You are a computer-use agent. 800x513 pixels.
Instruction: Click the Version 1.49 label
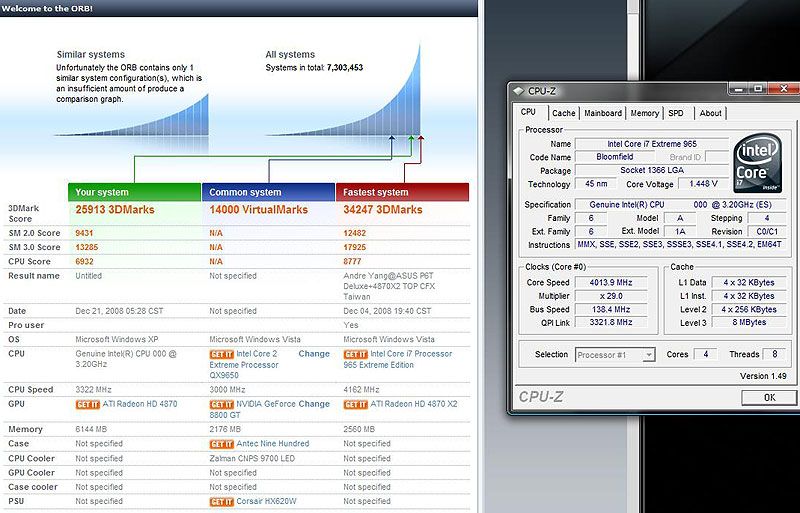[x=763, y=376]
